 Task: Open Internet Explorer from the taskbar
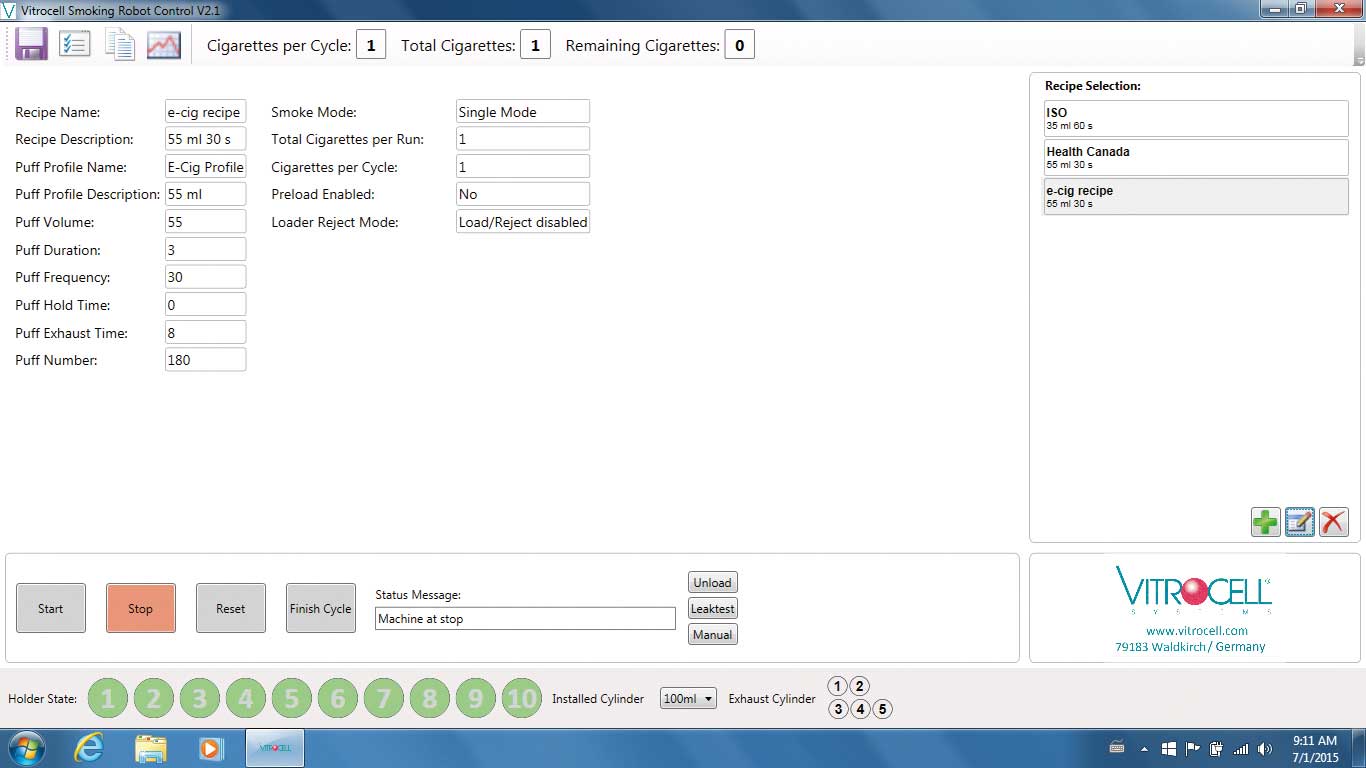pyautogui.click(x=89, y=748)
